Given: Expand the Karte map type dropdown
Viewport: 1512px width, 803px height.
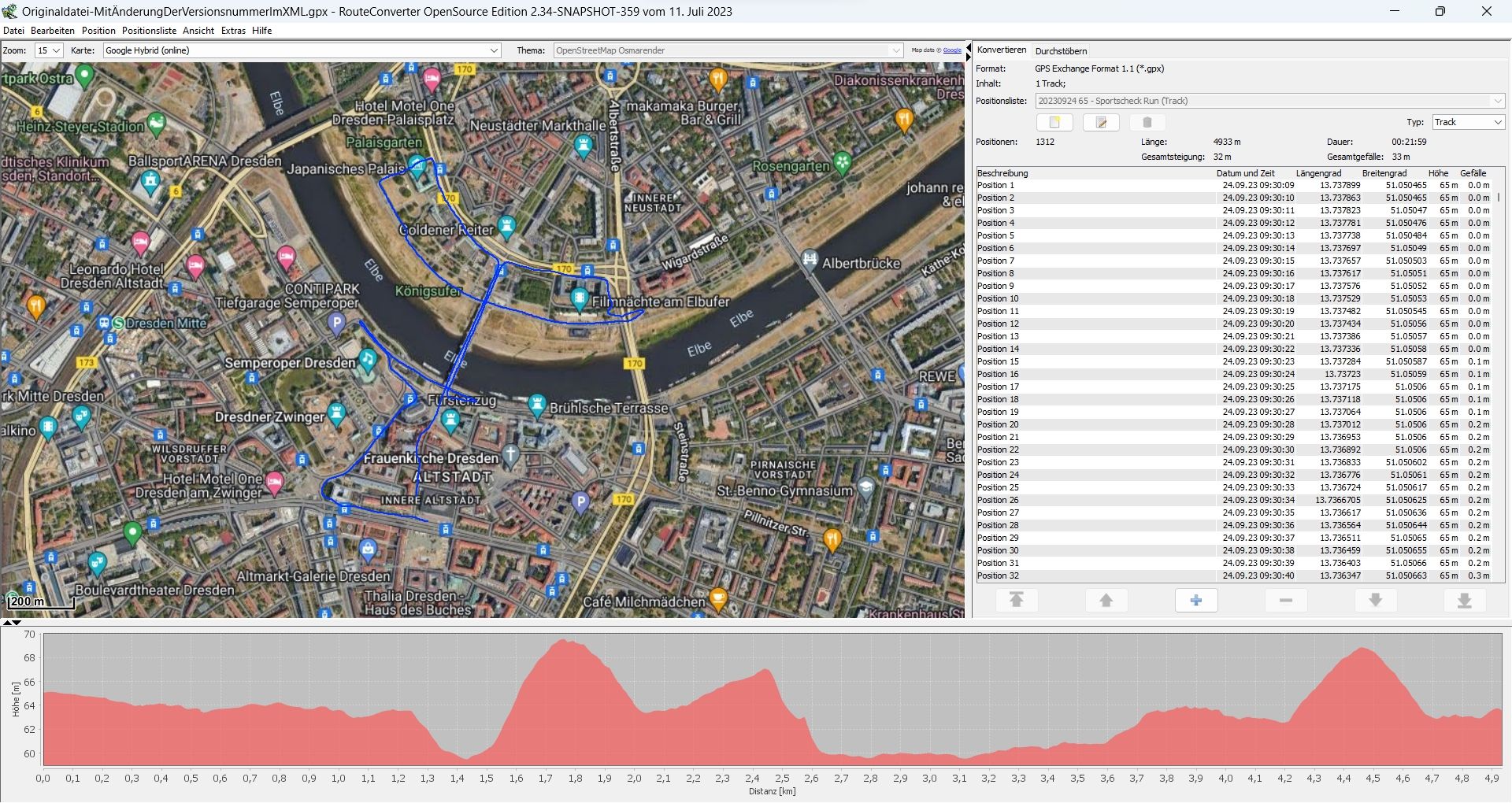Looking at the screenshot, I should click(494, 50).
